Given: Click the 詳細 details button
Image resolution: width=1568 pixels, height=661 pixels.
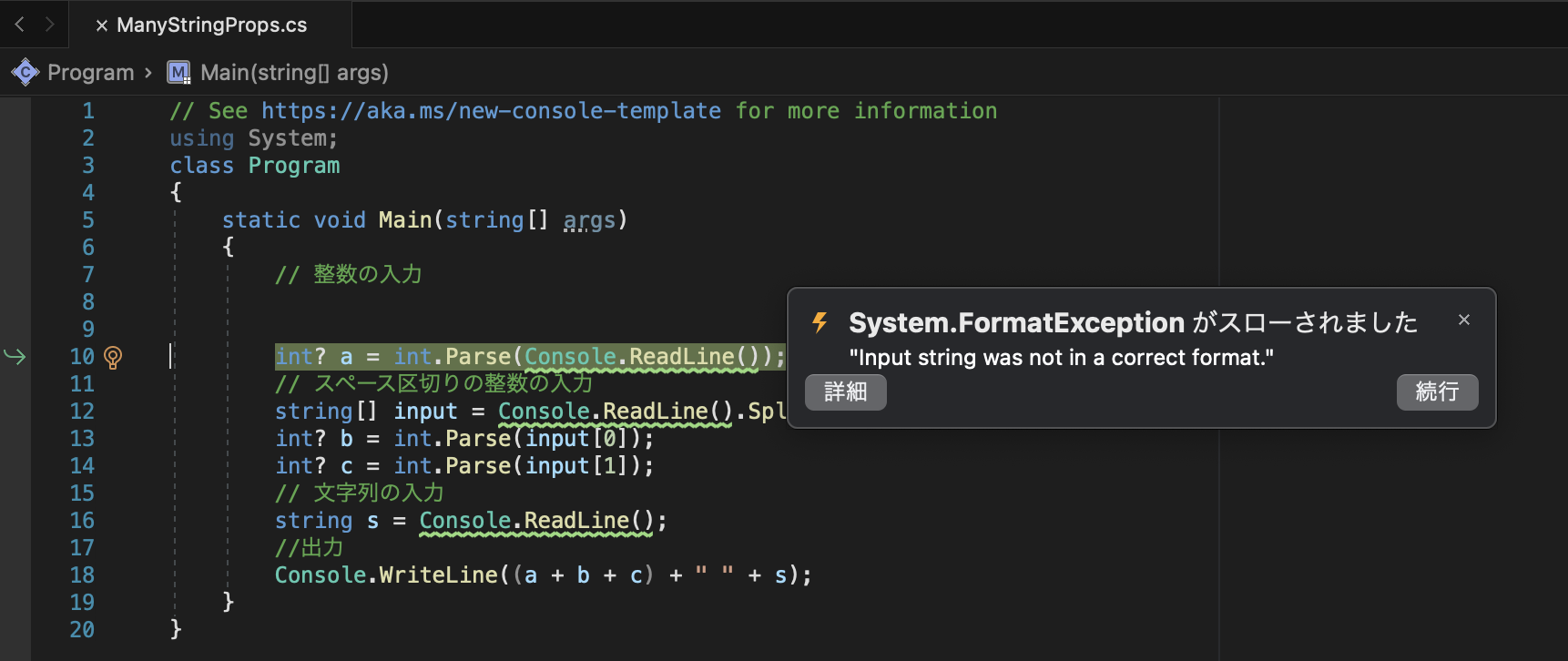Looking at the screenshot, I should [845, 392].
